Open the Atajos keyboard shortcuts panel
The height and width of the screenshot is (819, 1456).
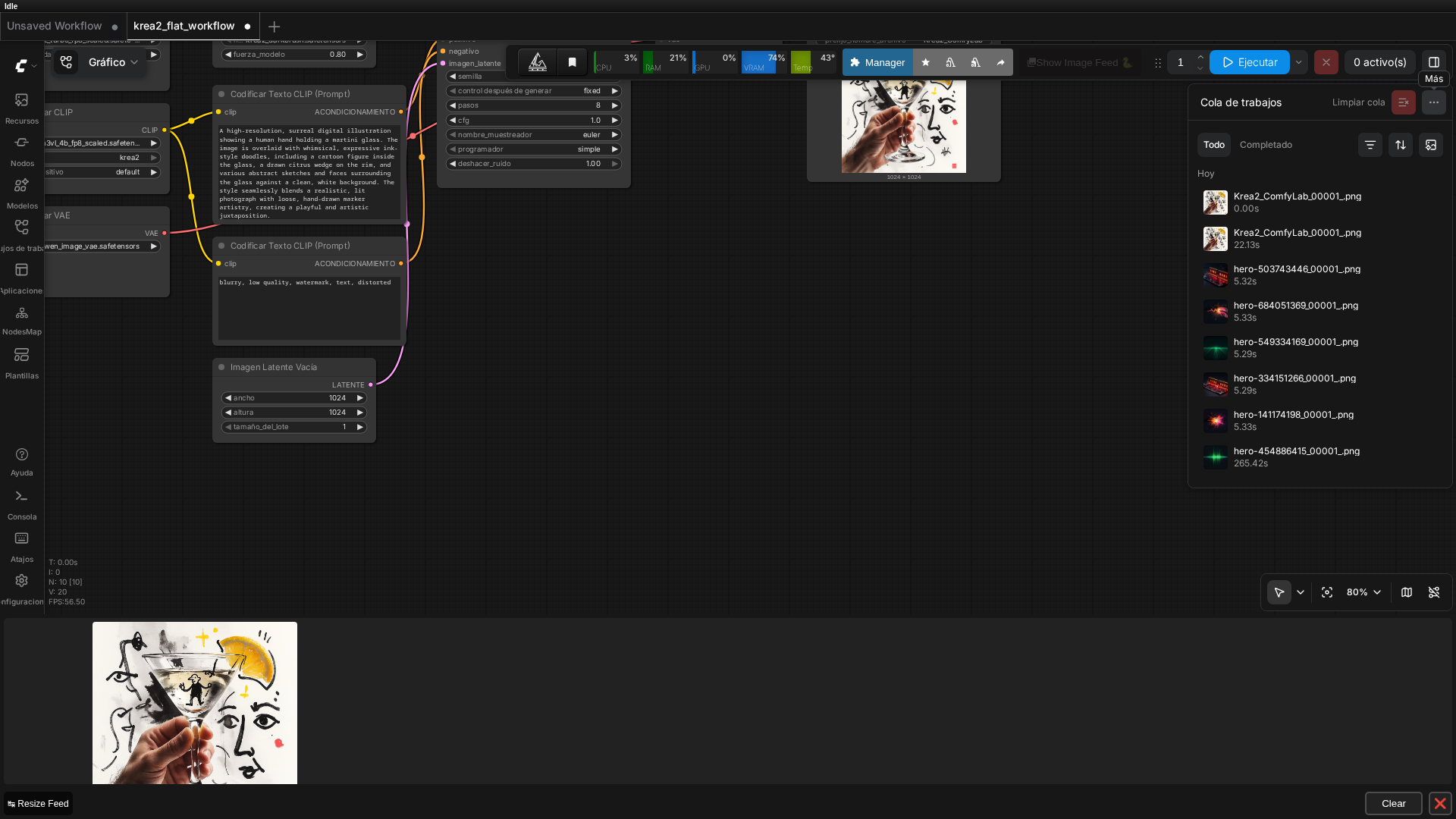(x=21, y=547)
